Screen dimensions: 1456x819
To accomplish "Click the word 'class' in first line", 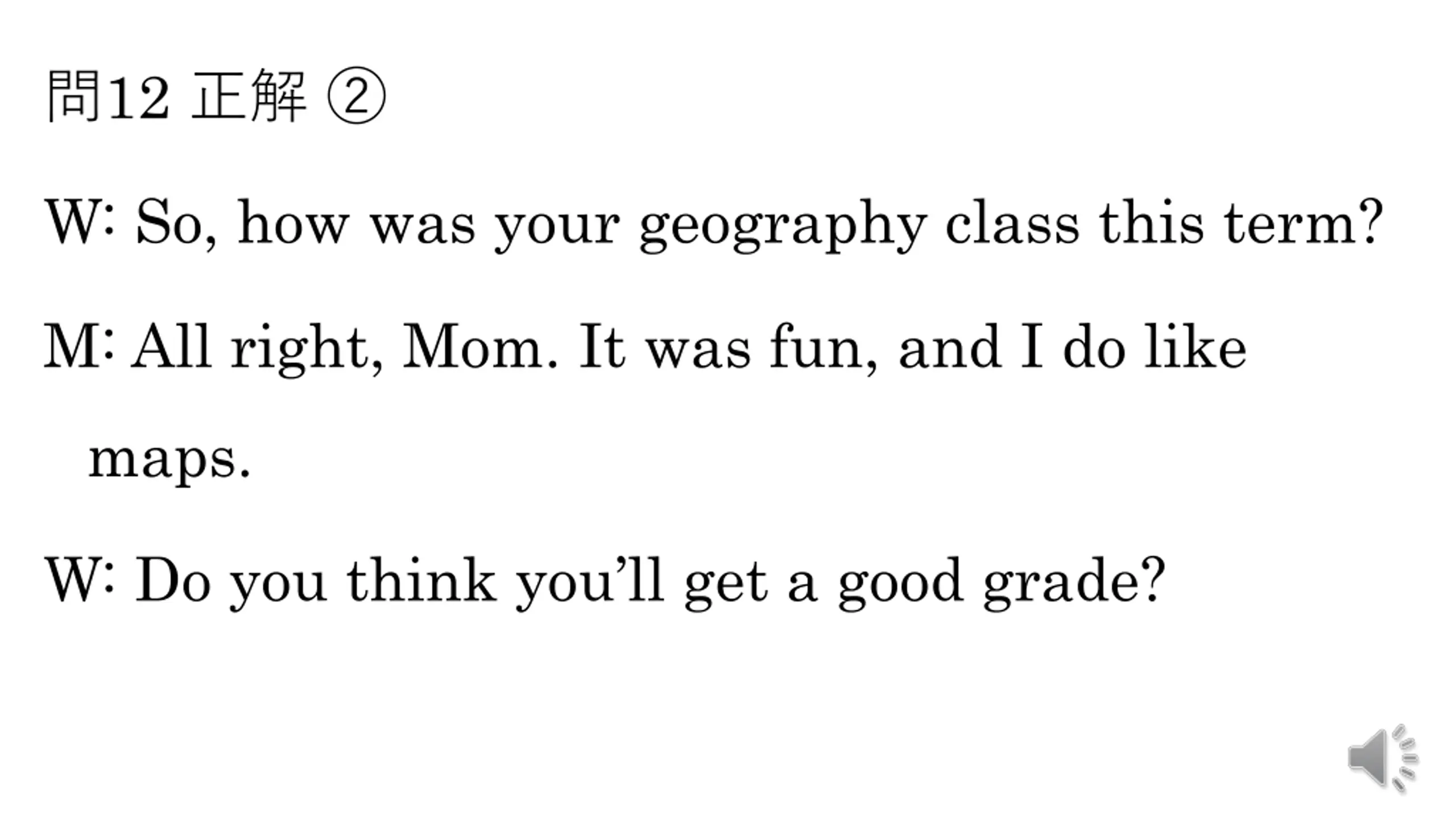I will 1012,222.
